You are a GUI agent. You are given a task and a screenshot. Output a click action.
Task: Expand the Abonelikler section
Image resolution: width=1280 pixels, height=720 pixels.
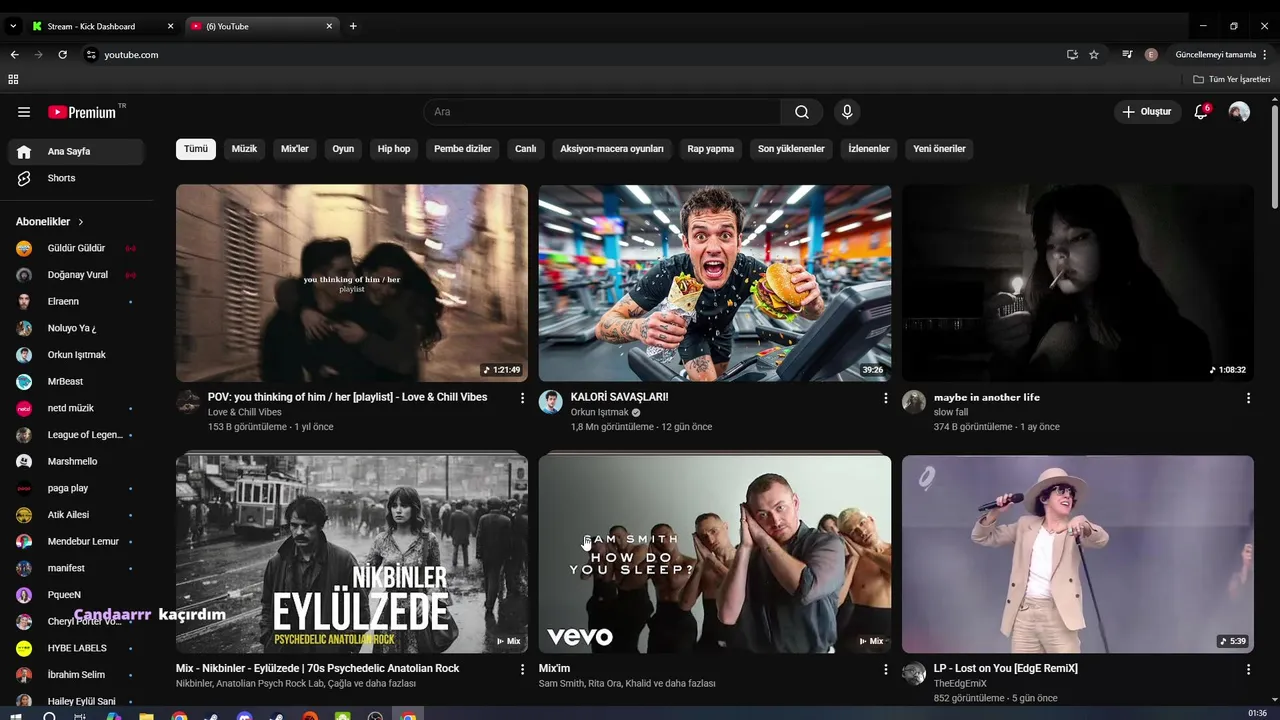[50, 222]
